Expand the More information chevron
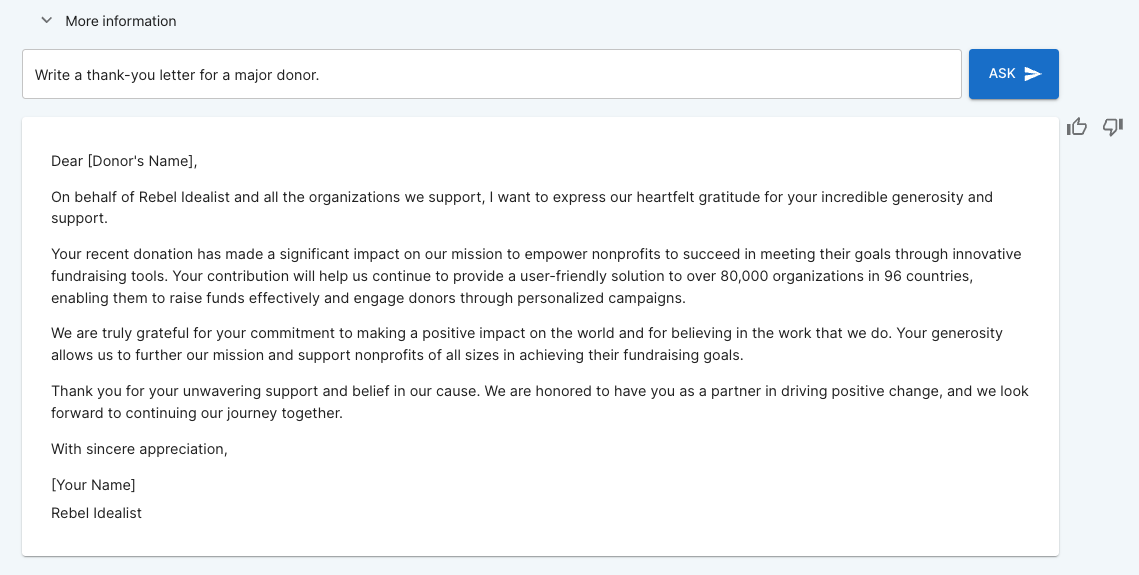The image size is (1139, 575). pyautogui.click(x=46, y=21)
